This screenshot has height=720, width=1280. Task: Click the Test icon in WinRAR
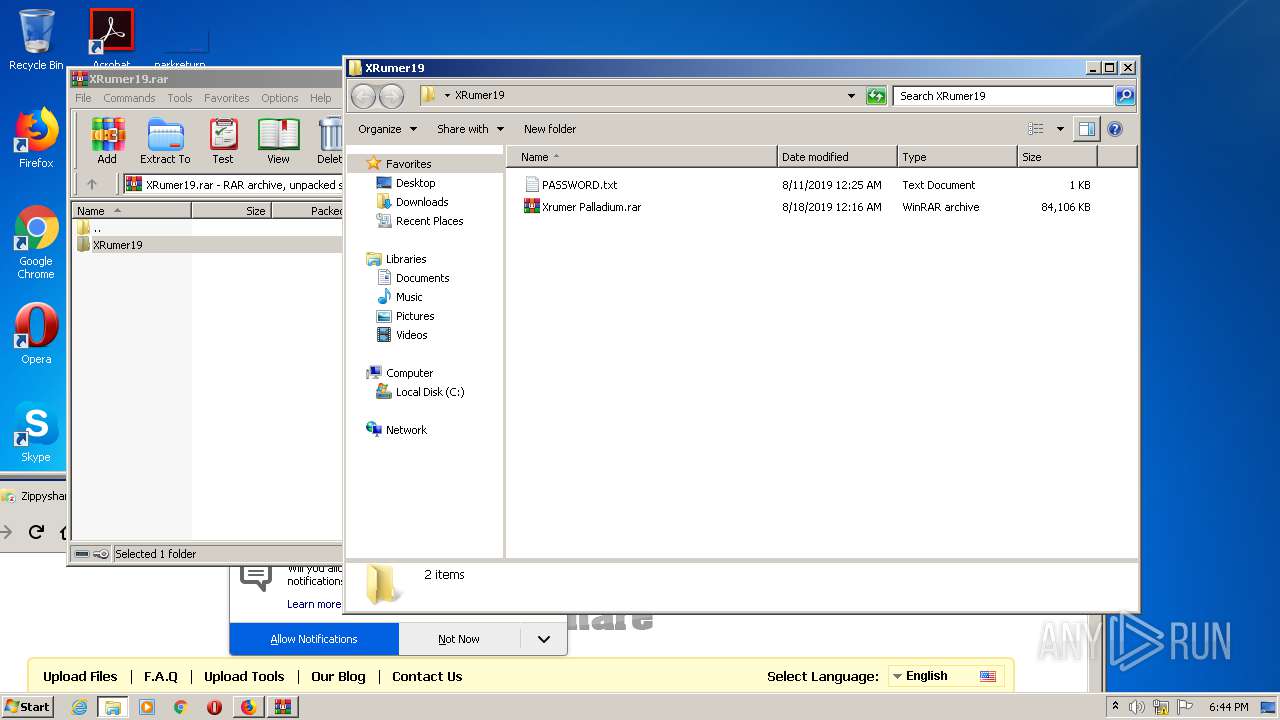[x=223, y=140]
